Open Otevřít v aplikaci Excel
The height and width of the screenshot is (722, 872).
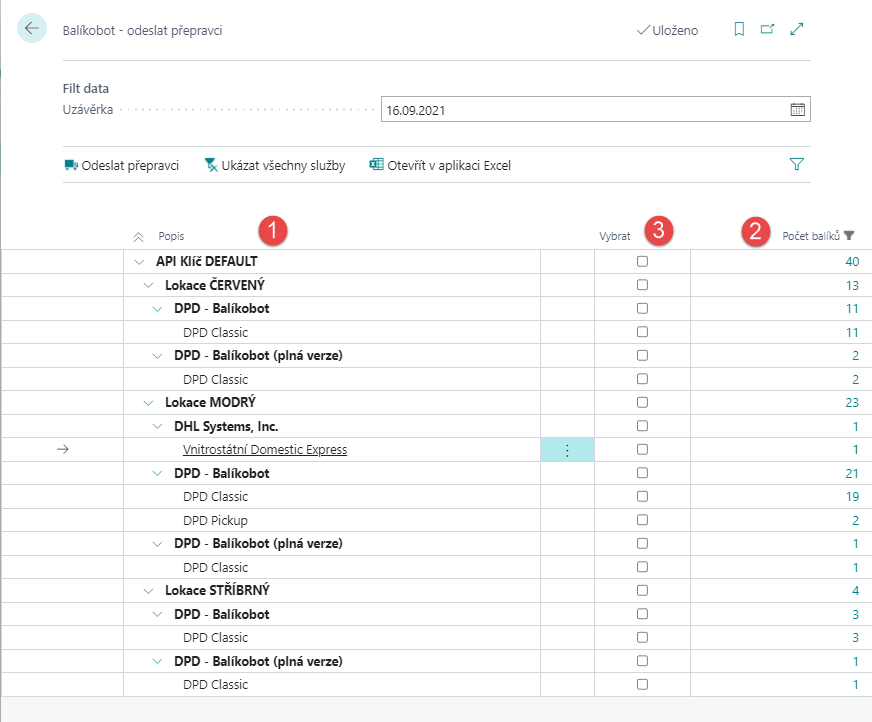coord(440,165)
